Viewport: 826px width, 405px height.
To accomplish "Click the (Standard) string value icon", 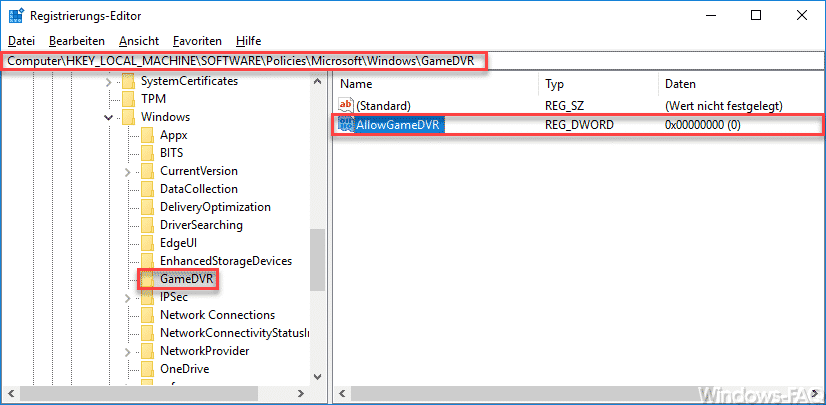I will click(x=346, y=105).
